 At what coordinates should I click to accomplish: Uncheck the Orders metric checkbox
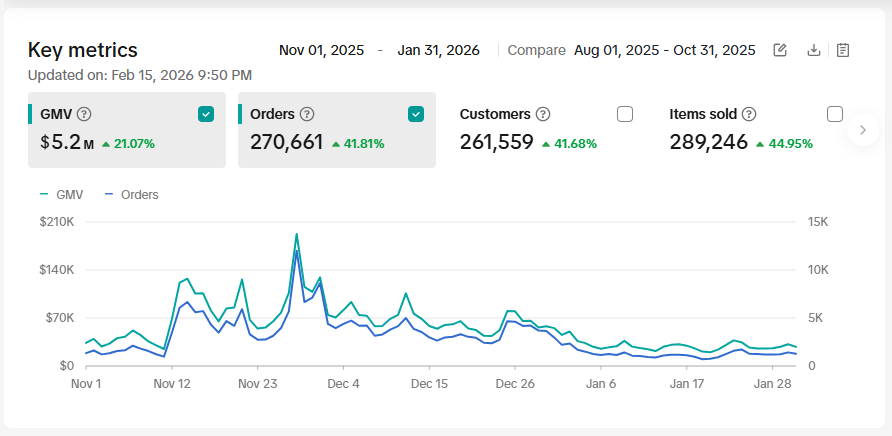click(416, 114)
